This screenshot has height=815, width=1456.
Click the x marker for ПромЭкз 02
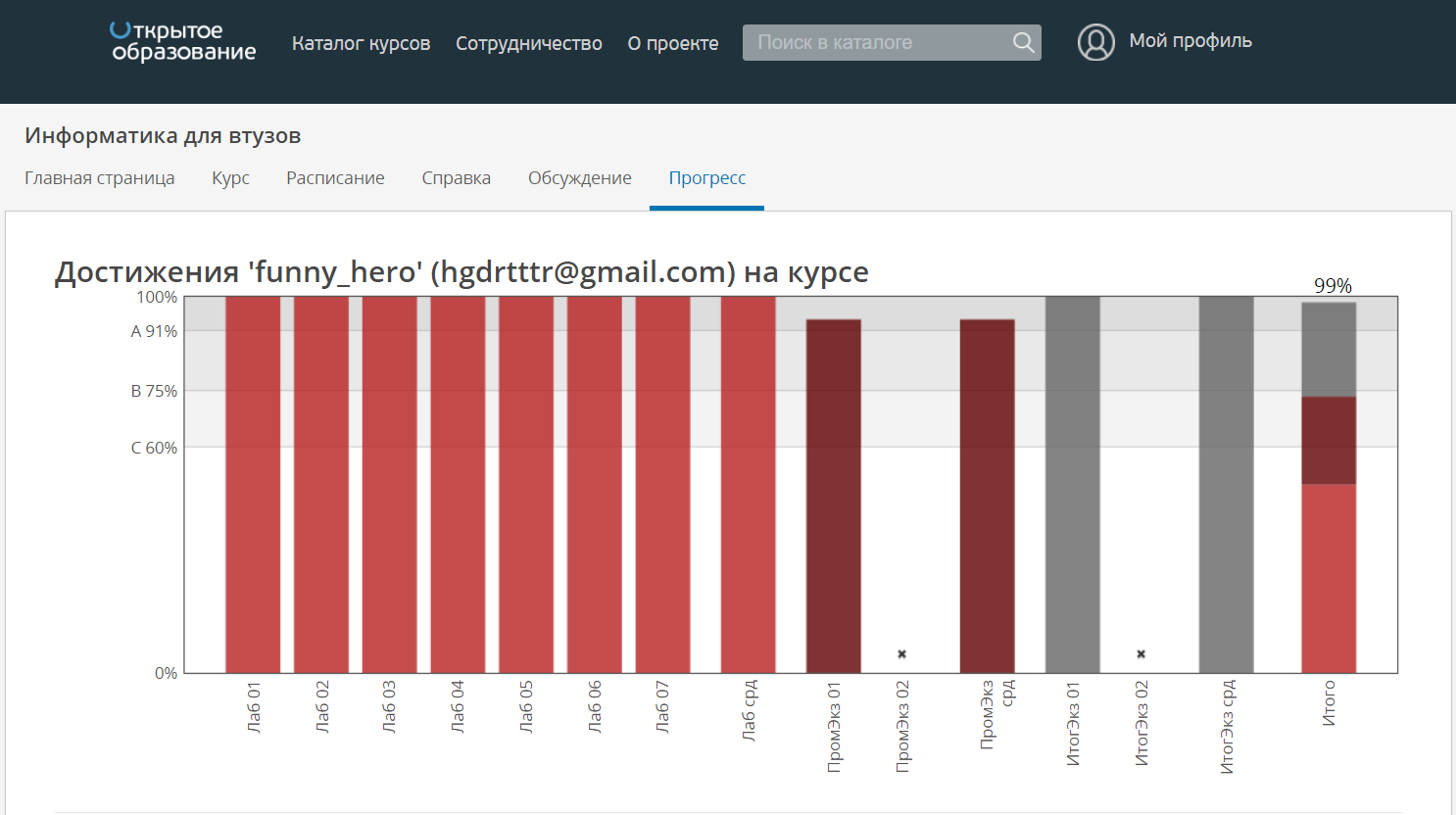(901, 653)
